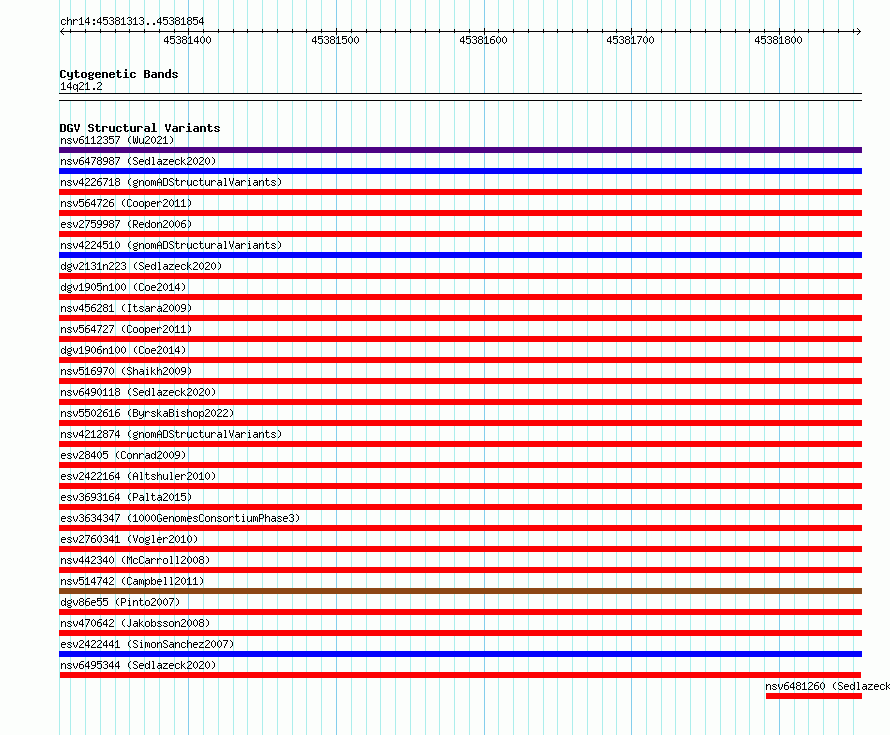
Task: Click the short red nsv6481260 bar
Action: 814,696
